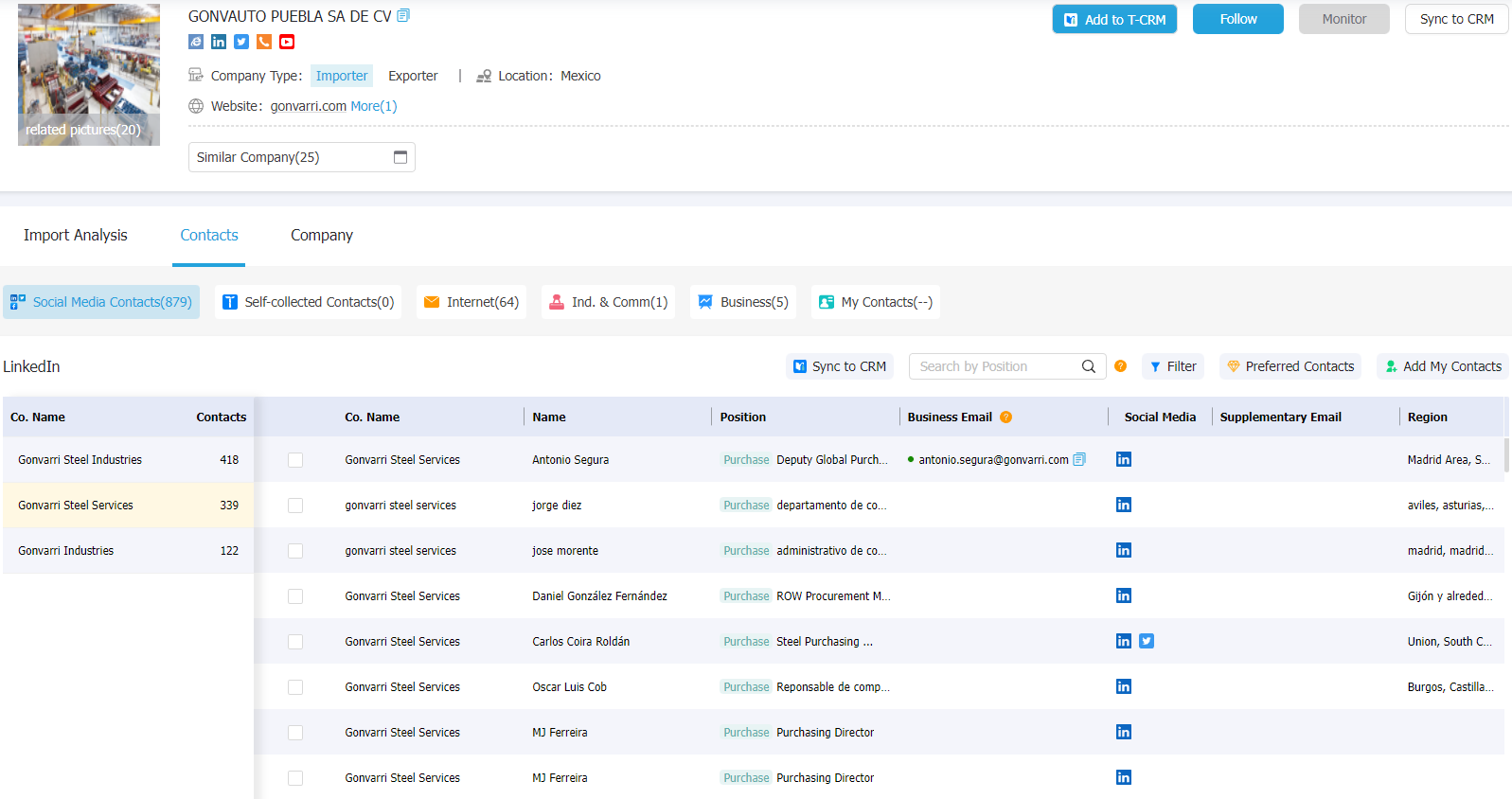Image resolution: width=1512 pixels, height=799 pixels.
Task: Open LinkedIn icon for first MJ Ferreira row
Action: (x=1124, y=732)
